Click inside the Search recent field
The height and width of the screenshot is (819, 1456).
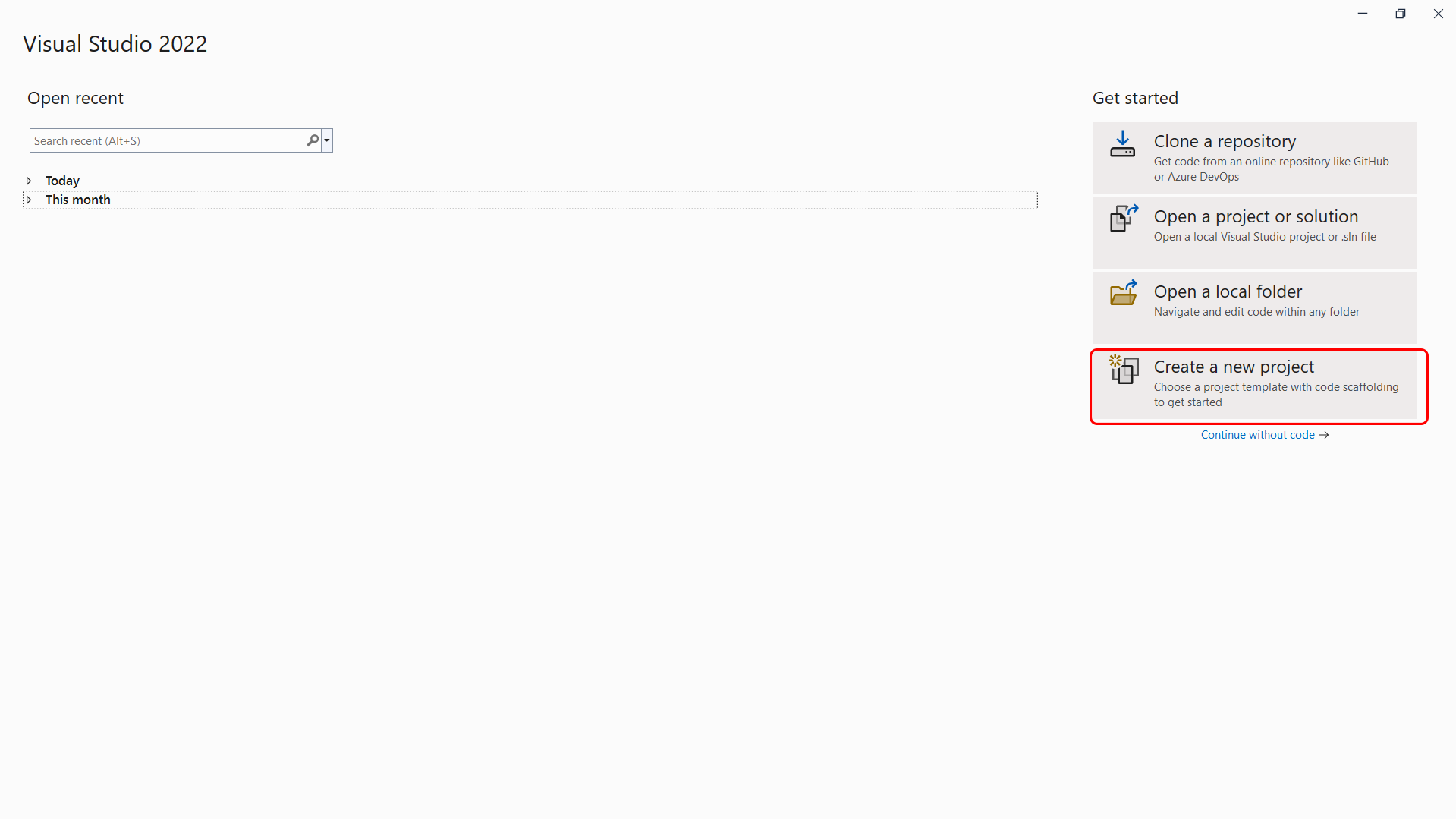click(167, 140)
